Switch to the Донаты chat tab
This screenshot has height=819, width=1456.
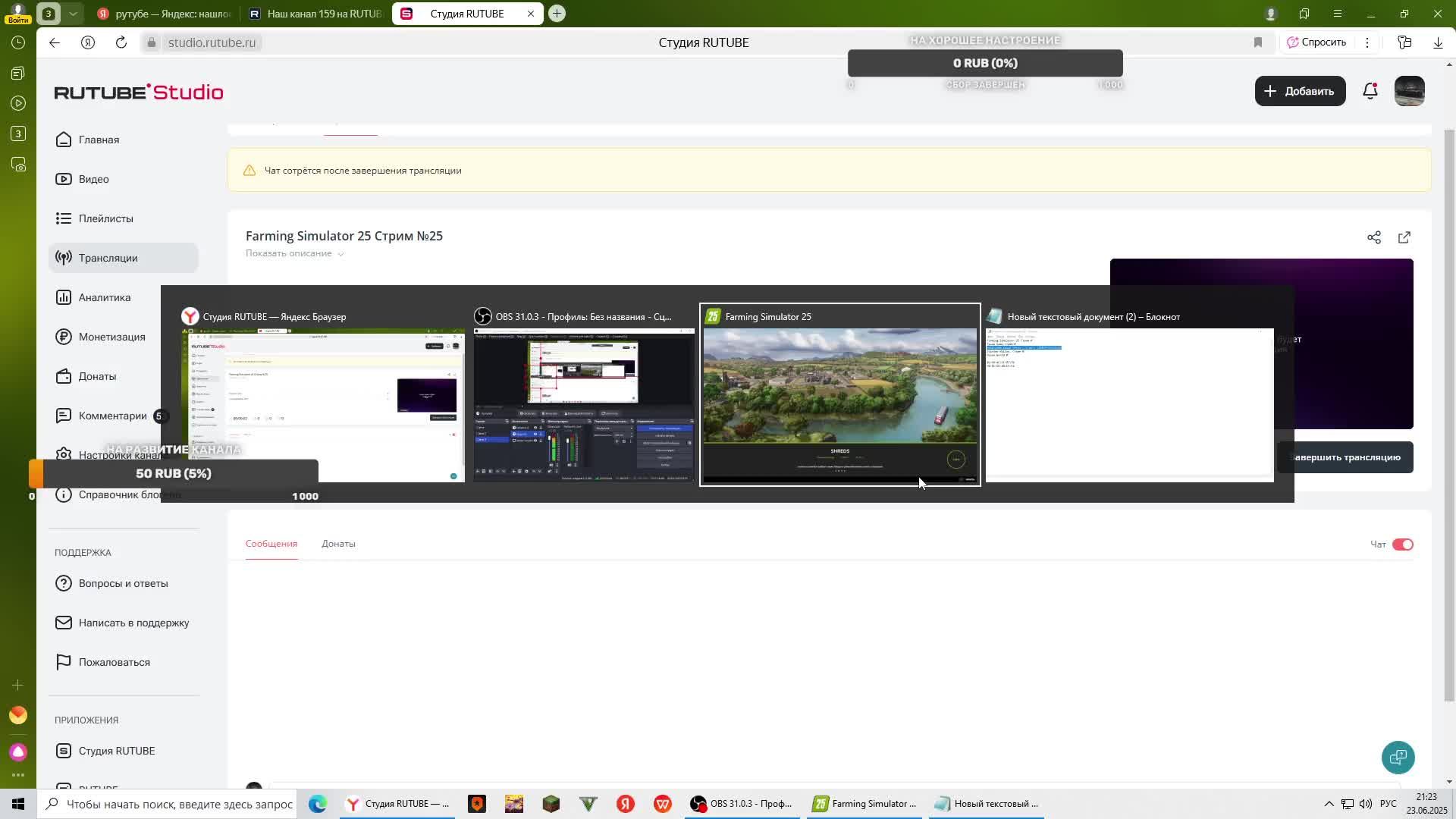point(338,544)
